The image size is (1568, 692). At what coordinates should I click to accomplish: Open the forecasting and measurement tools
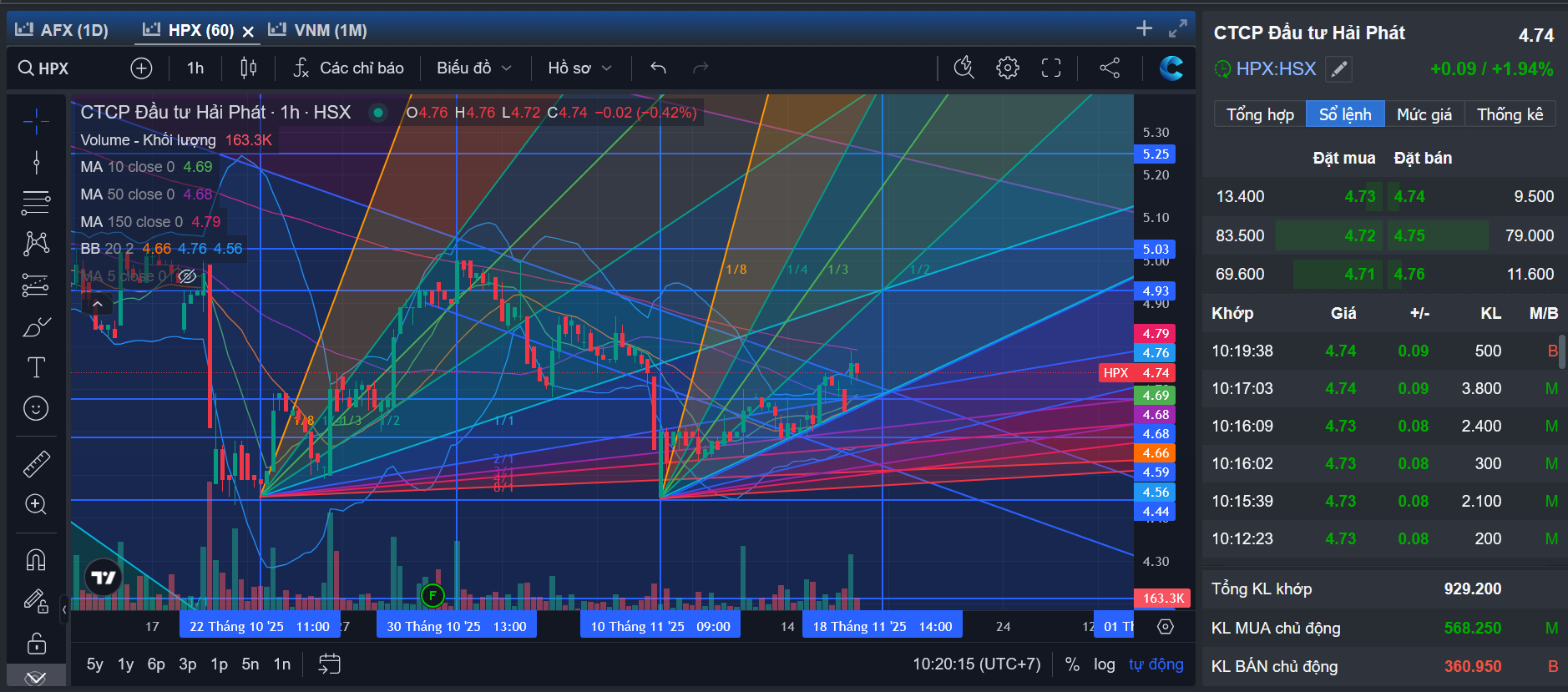click(x=36, y=285)
